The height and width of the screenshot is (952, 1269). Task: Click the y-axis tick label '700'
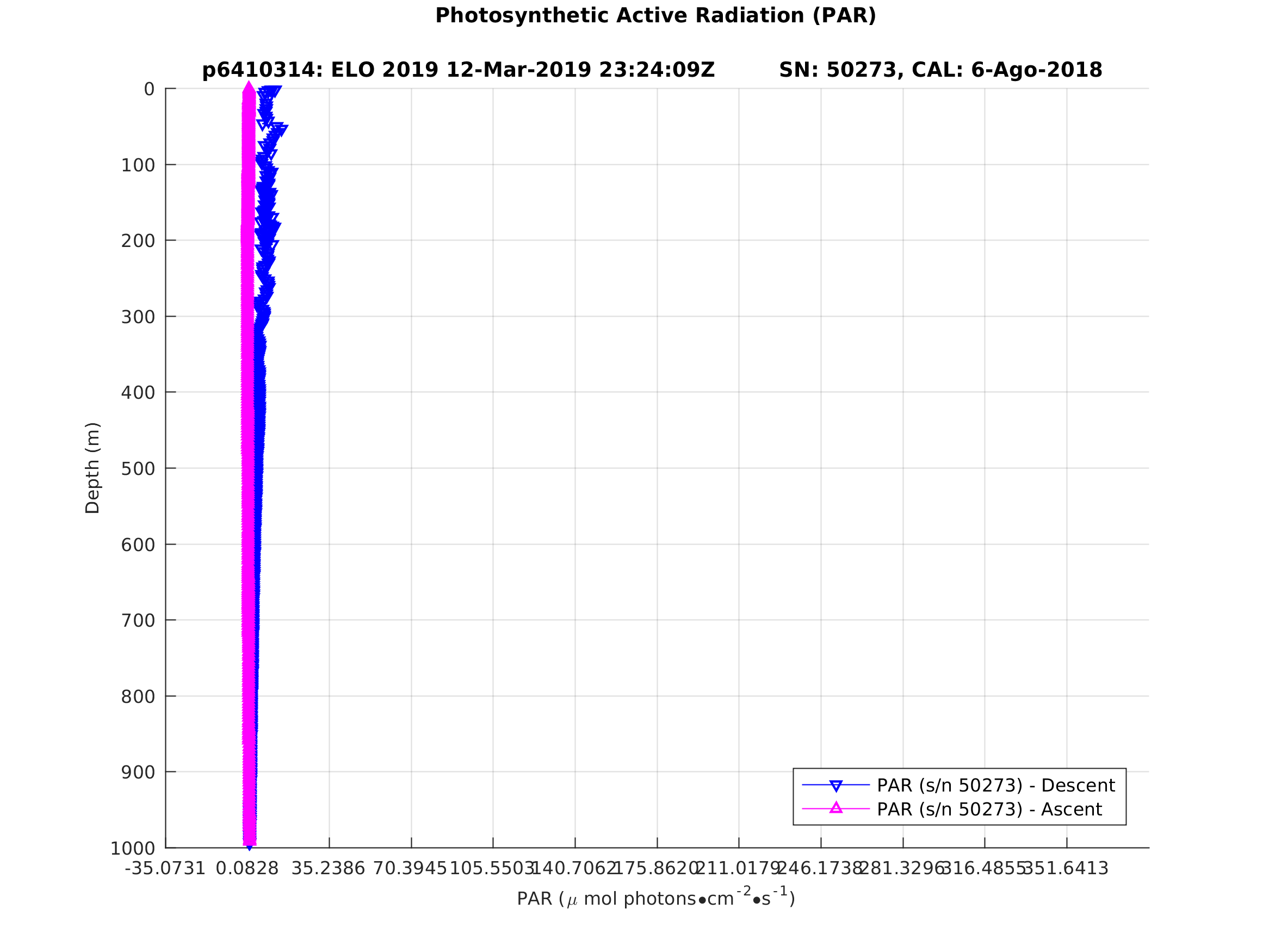[138, 621]
